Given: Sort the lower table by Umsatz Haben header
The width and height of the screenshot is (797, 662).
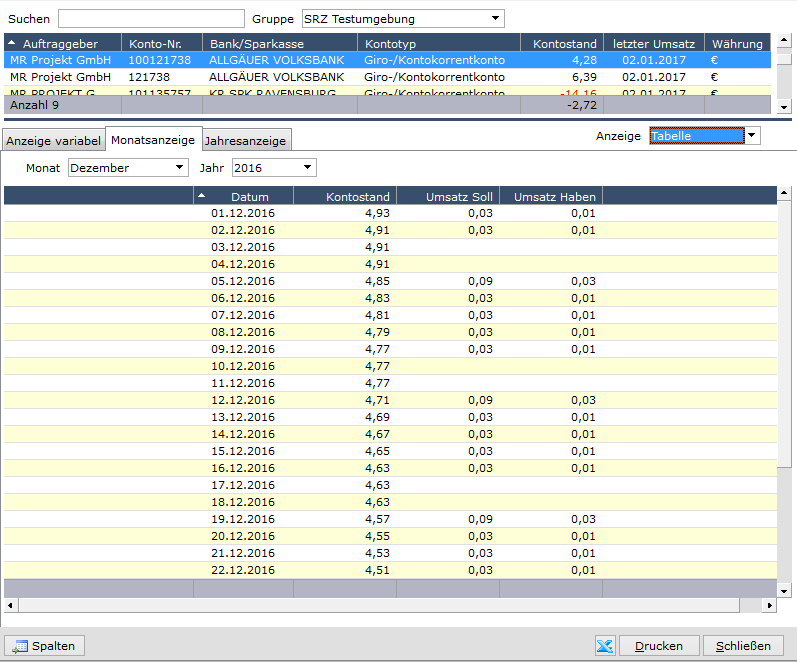Looking at the screenshot, I should [551, 196].
